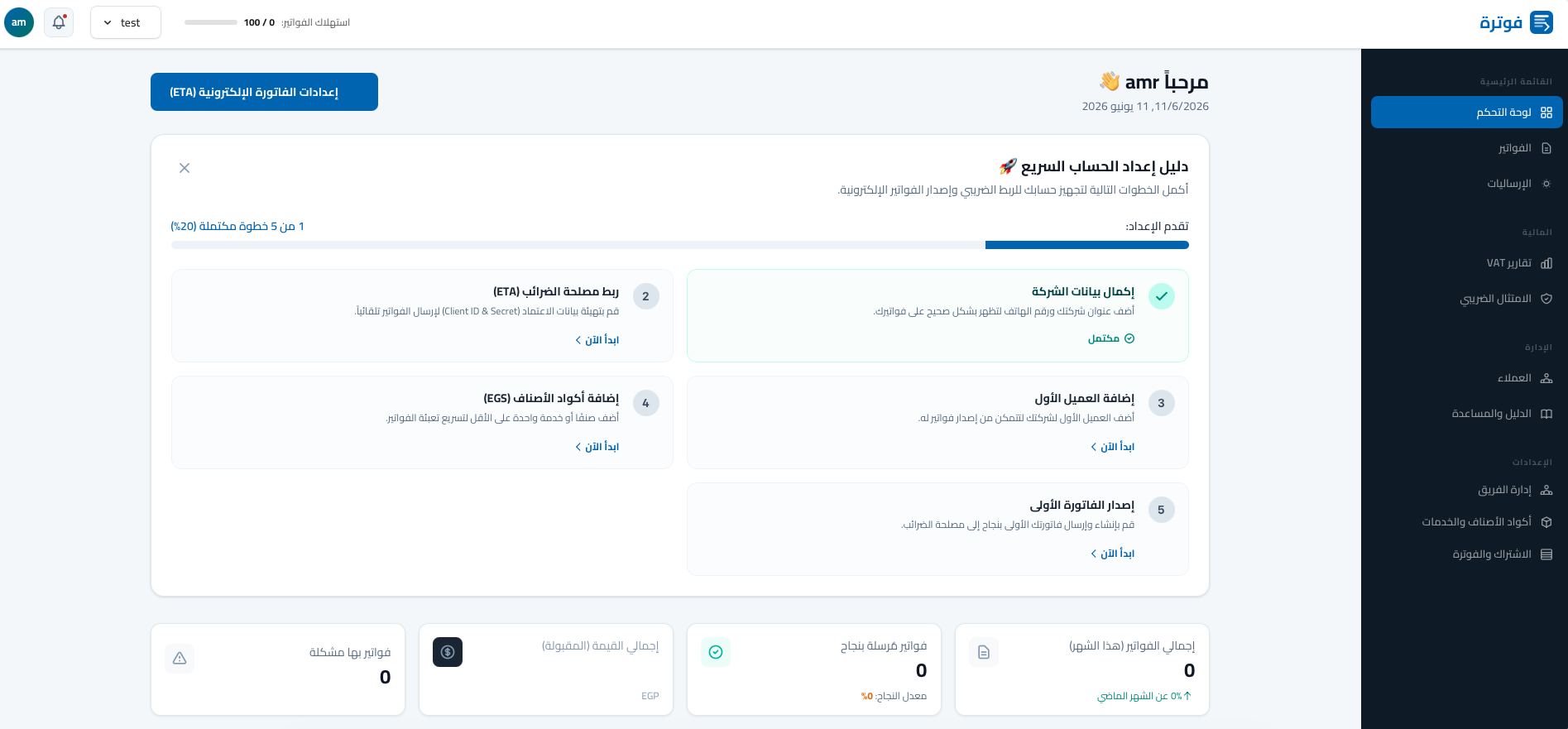Click the dashboard grid icon in sidebar
The image size is (1568, 729).
coord(1546,113)
